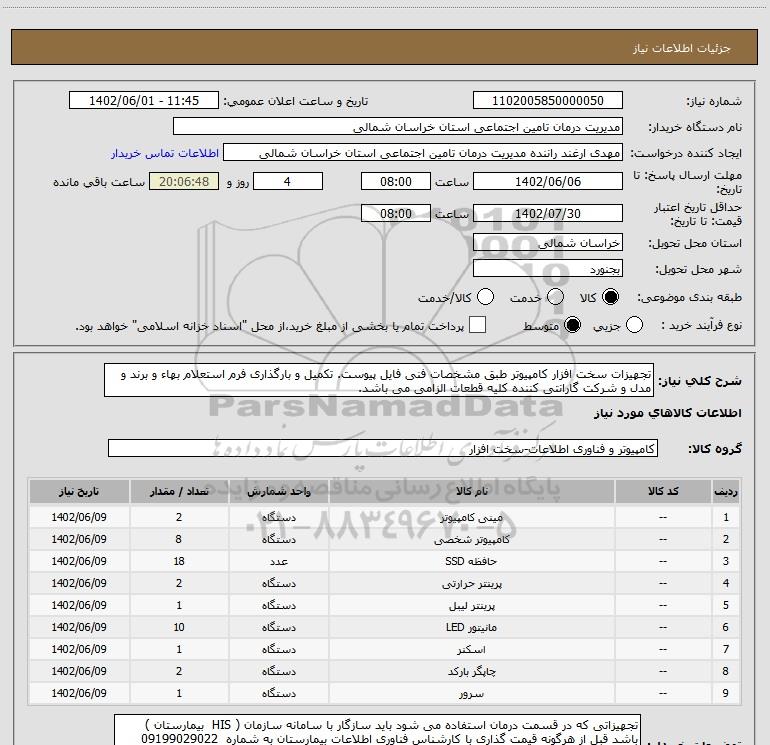Click quantity 18 in SSD row
Screen dimensions: 770x745
click(x=179, y=561)
